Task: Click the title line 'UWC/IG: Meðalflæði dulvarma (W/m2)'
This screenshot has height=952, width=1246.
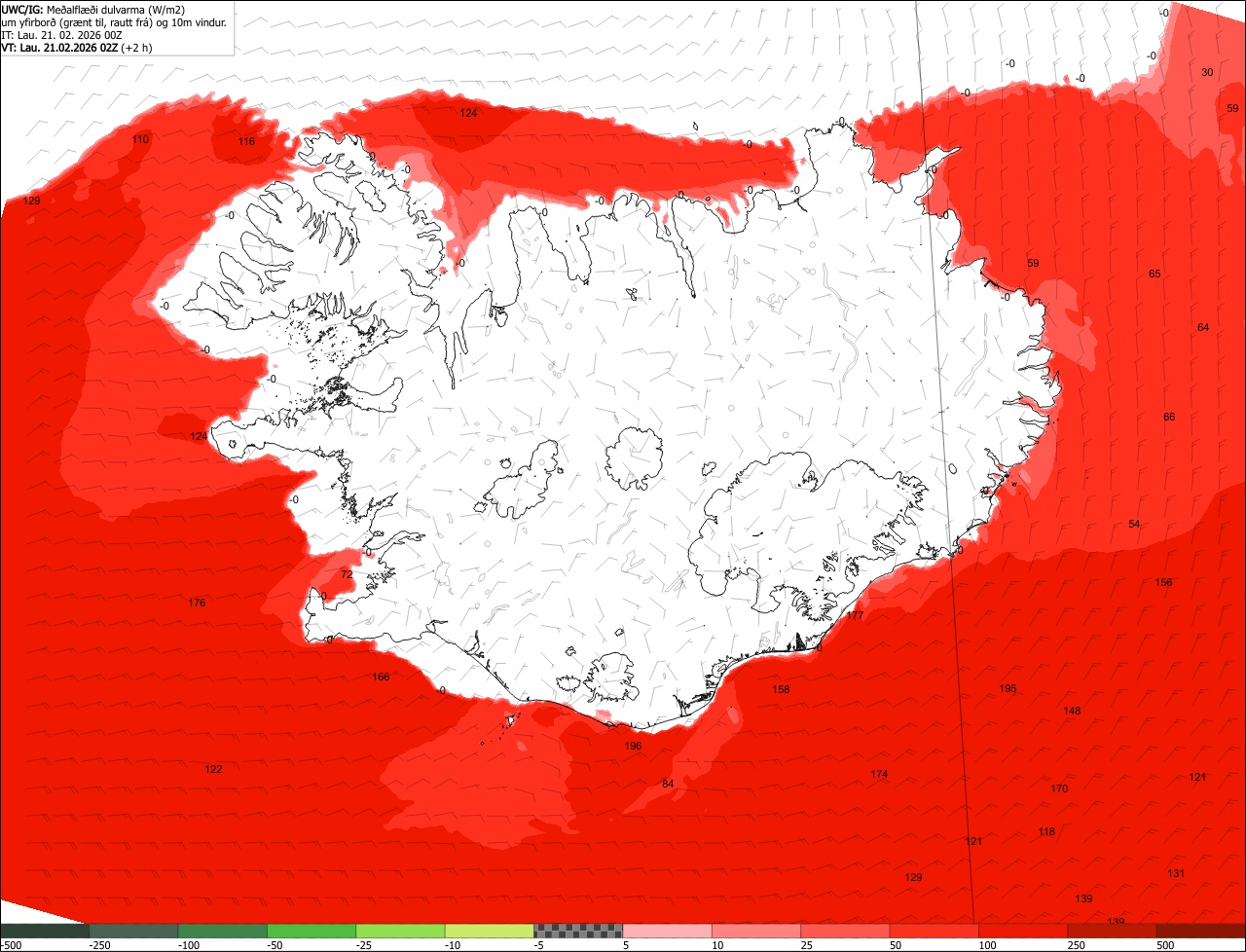Action: coord(93,10)
